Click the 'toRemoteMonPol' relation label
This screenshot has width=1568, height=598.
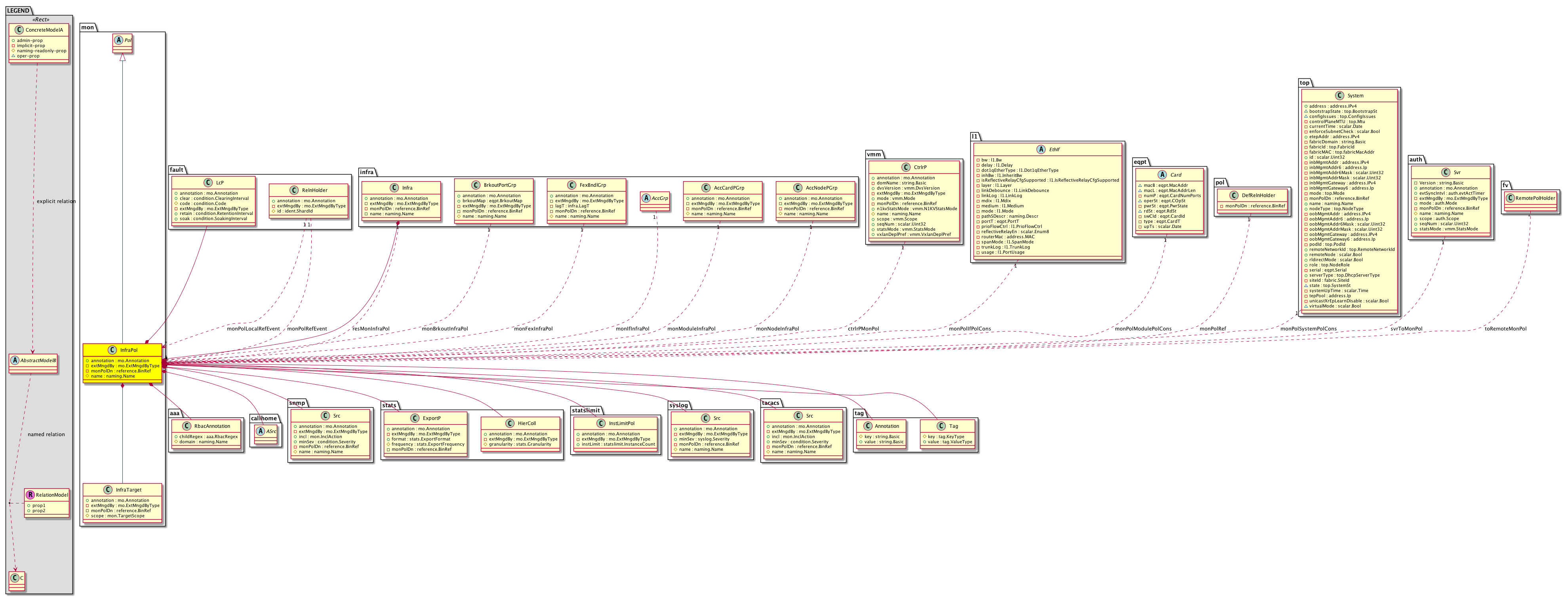click(x=1505, y=328)
